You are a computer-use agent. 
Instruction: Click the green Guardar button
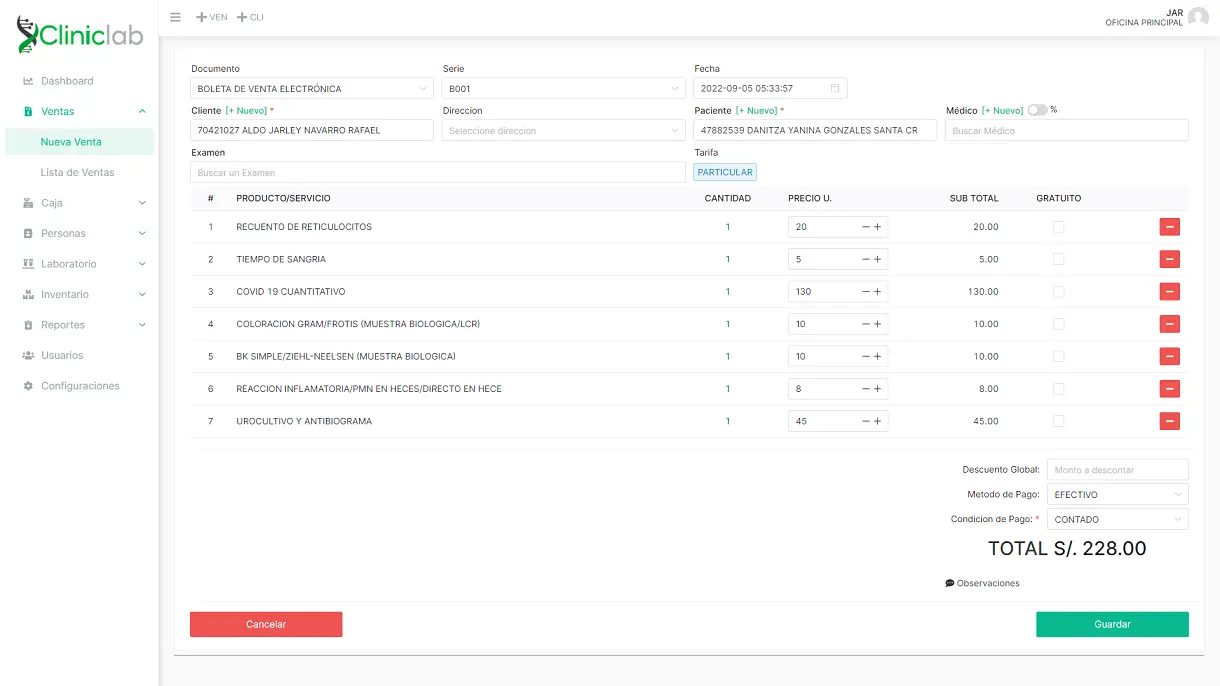coord(1112,624)
